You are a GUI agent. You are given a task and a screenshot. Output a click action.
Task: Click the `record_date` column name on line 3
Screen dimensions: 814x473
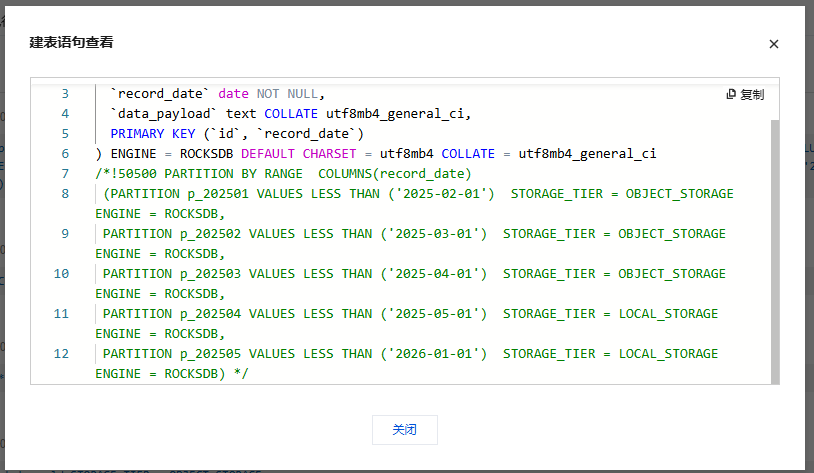159,94
